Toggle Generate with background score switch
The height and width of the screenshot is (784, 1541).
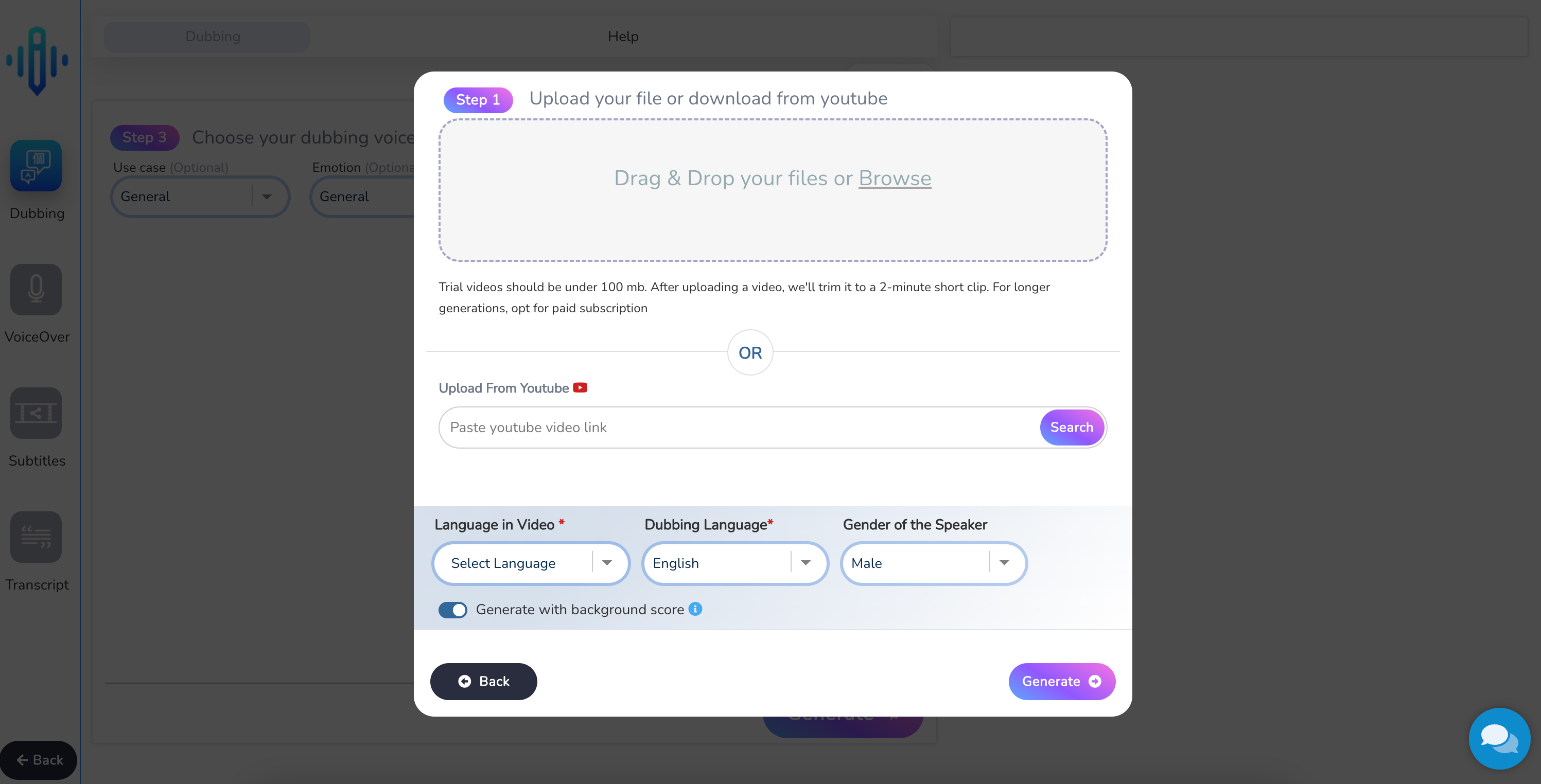point(452,609)
